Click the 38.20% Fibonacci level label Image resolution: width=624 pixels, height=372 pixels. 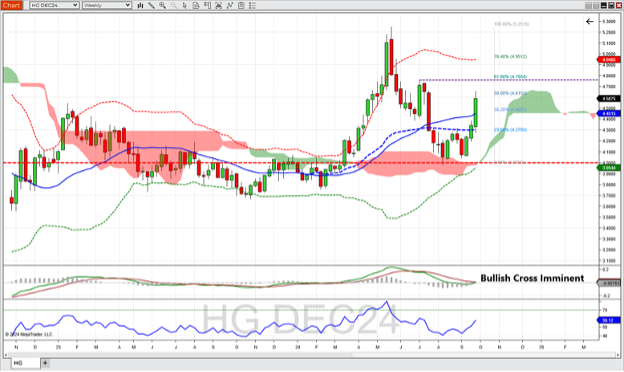click(x=510, y=109)
